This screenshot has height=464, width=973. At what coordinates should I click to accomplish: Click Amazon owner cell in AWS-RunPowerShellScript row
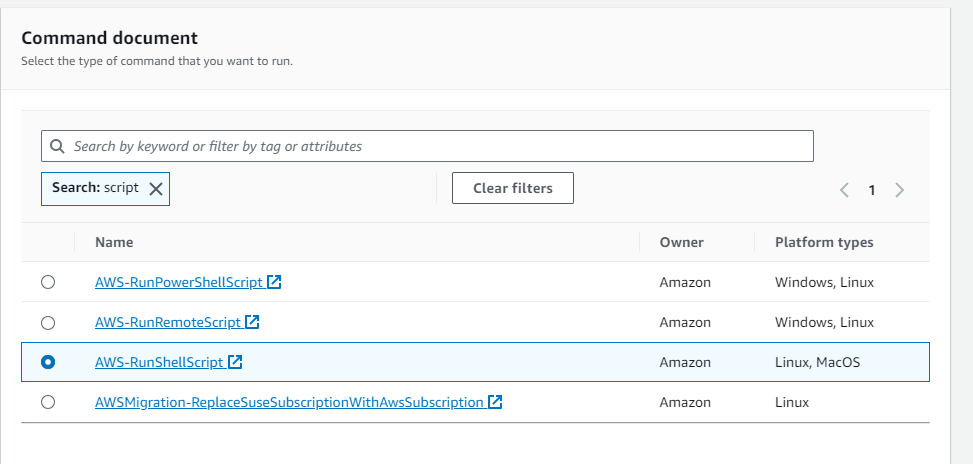pos(685,282)
